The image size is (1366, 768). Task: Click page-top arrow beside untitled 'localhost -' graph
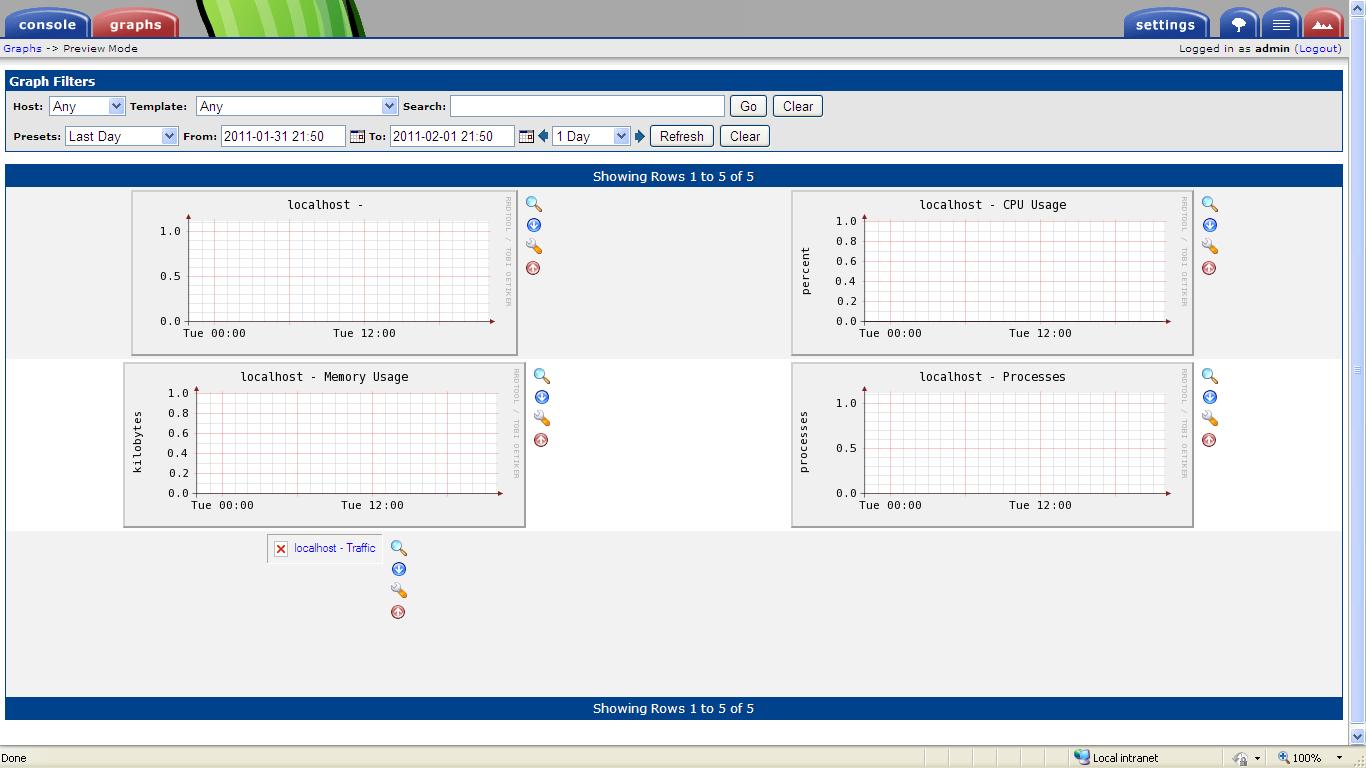(533, 268)
